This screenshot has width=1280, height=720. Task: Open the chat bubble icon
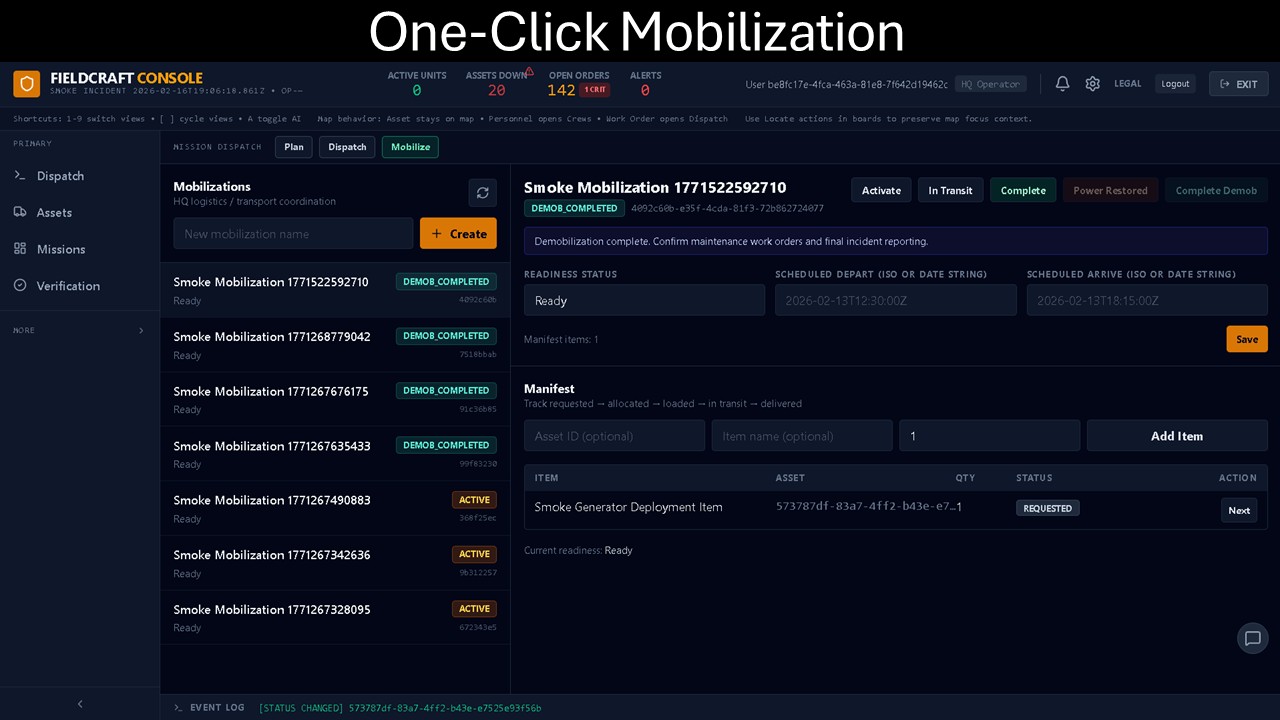[1253, 638]
